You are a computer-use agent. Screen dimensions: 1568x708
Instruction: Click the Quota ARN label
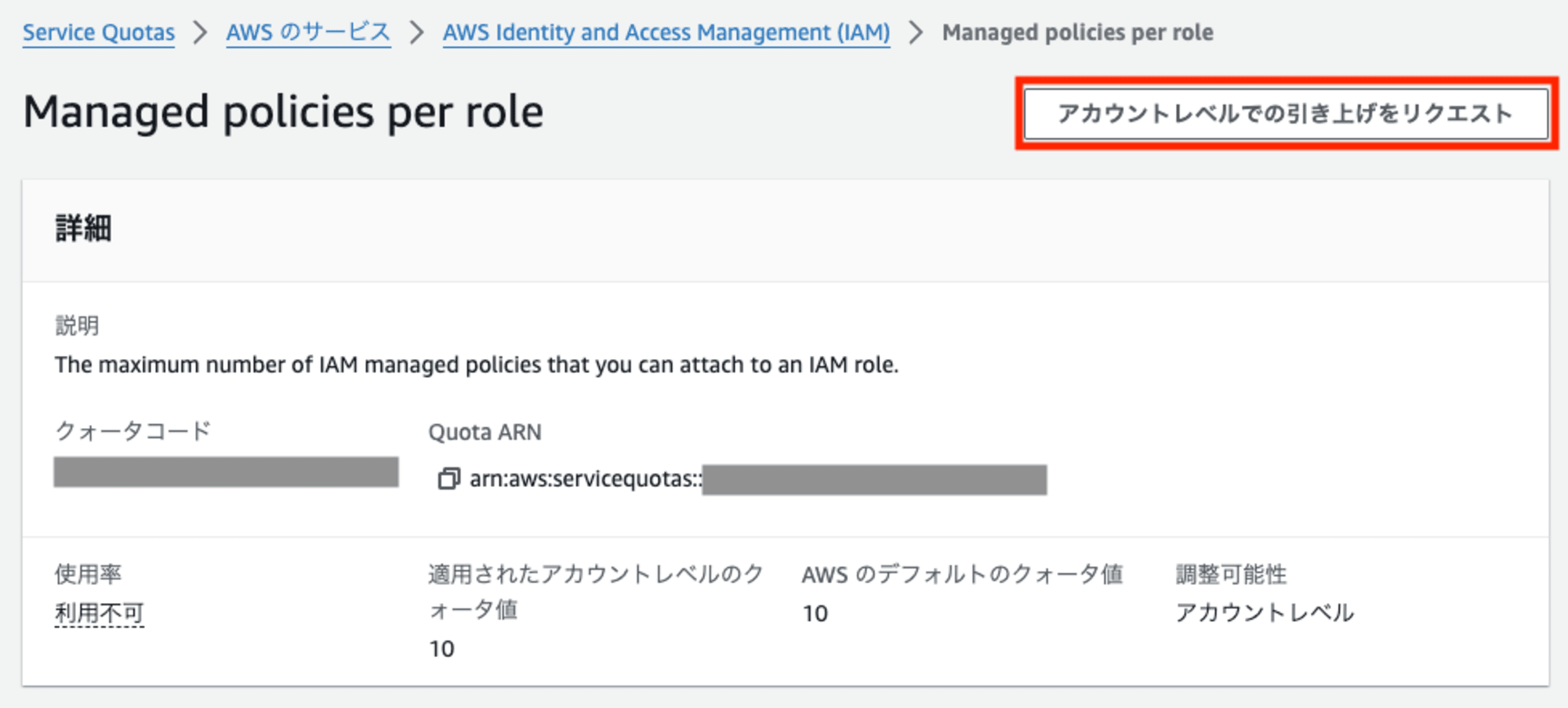[x=485, y=432]
